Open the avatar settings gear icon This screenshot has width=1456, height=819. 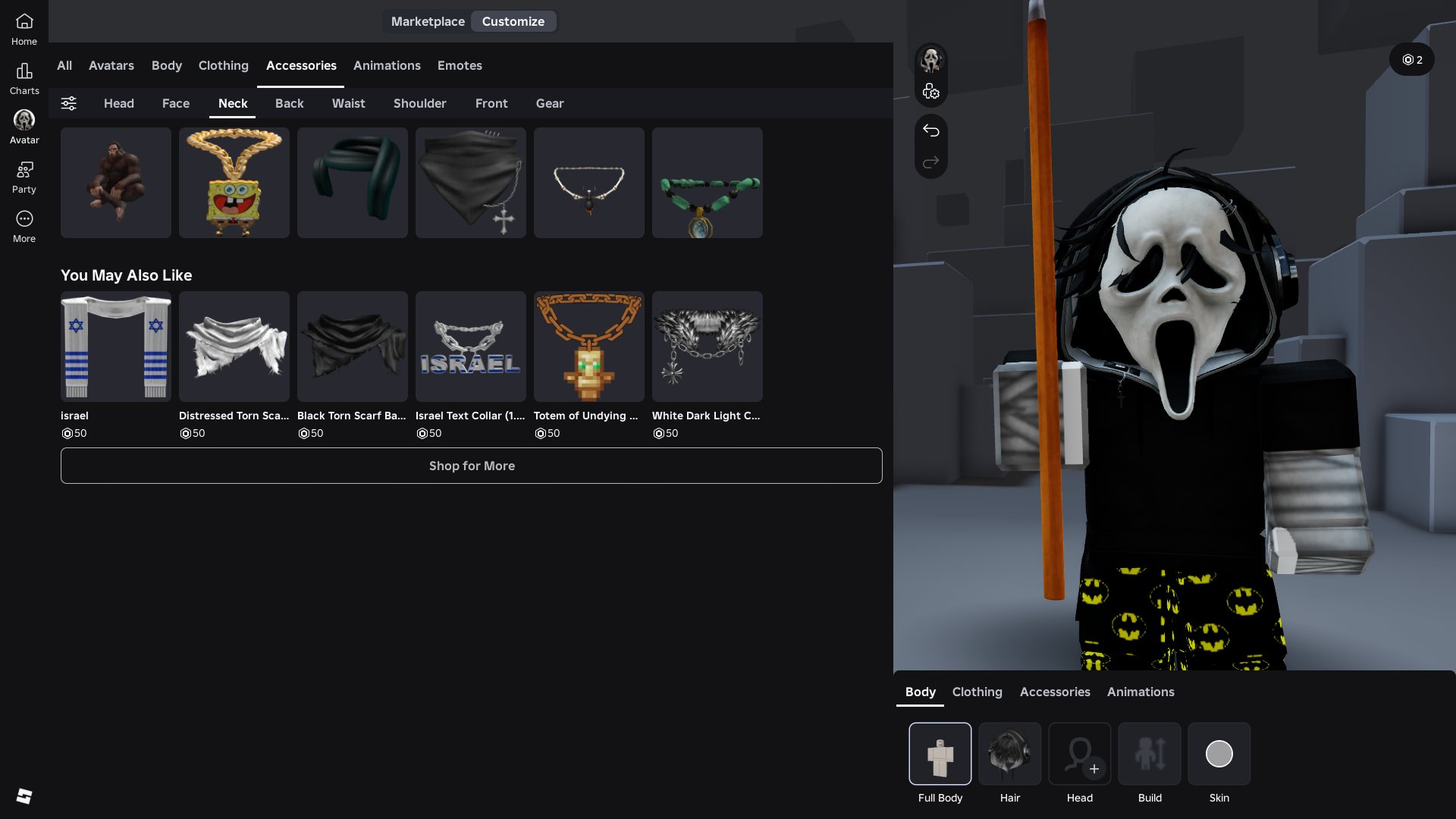931,92
